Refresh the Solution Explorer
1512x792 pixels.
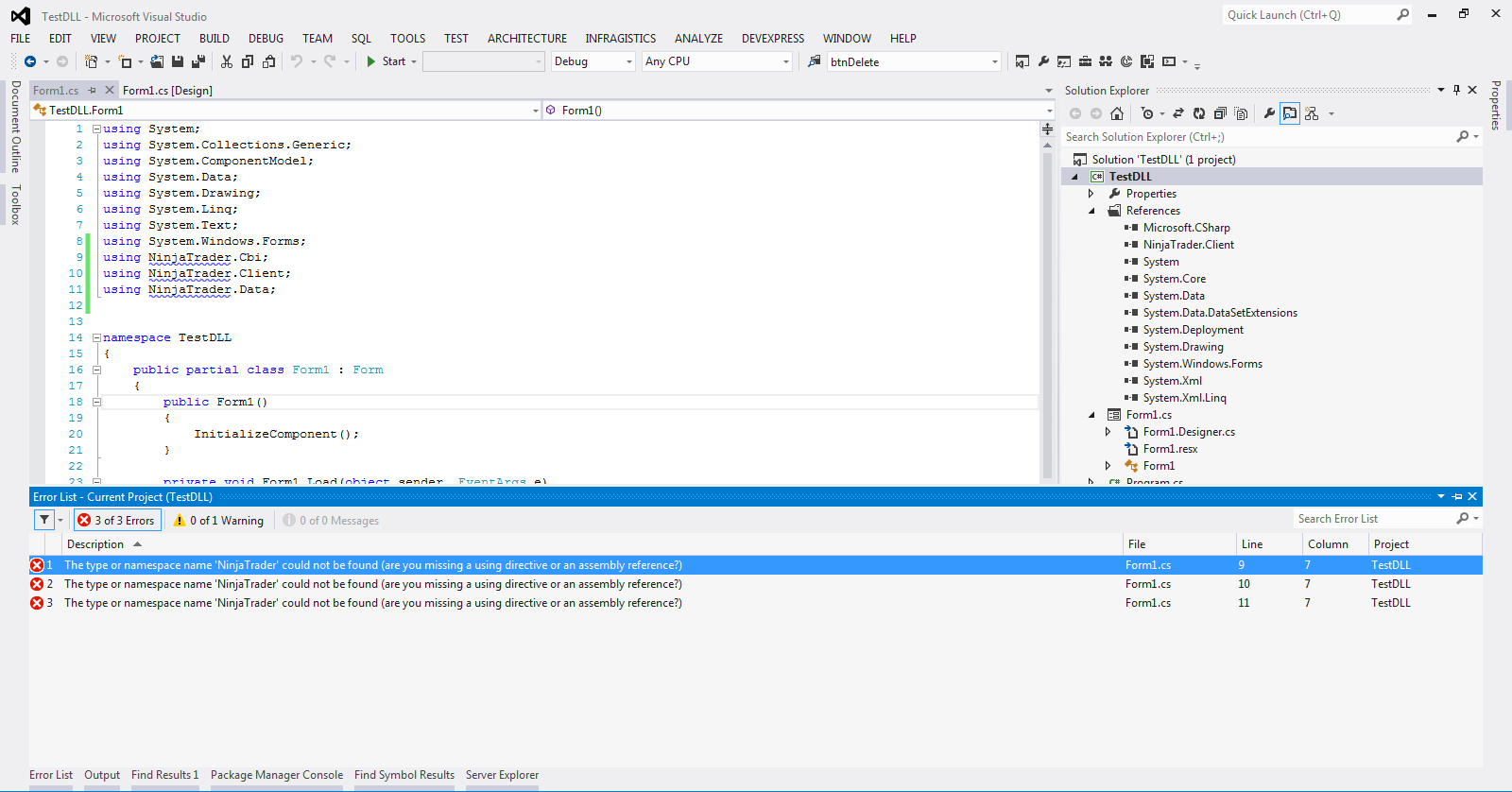(x=1199, y=113)
